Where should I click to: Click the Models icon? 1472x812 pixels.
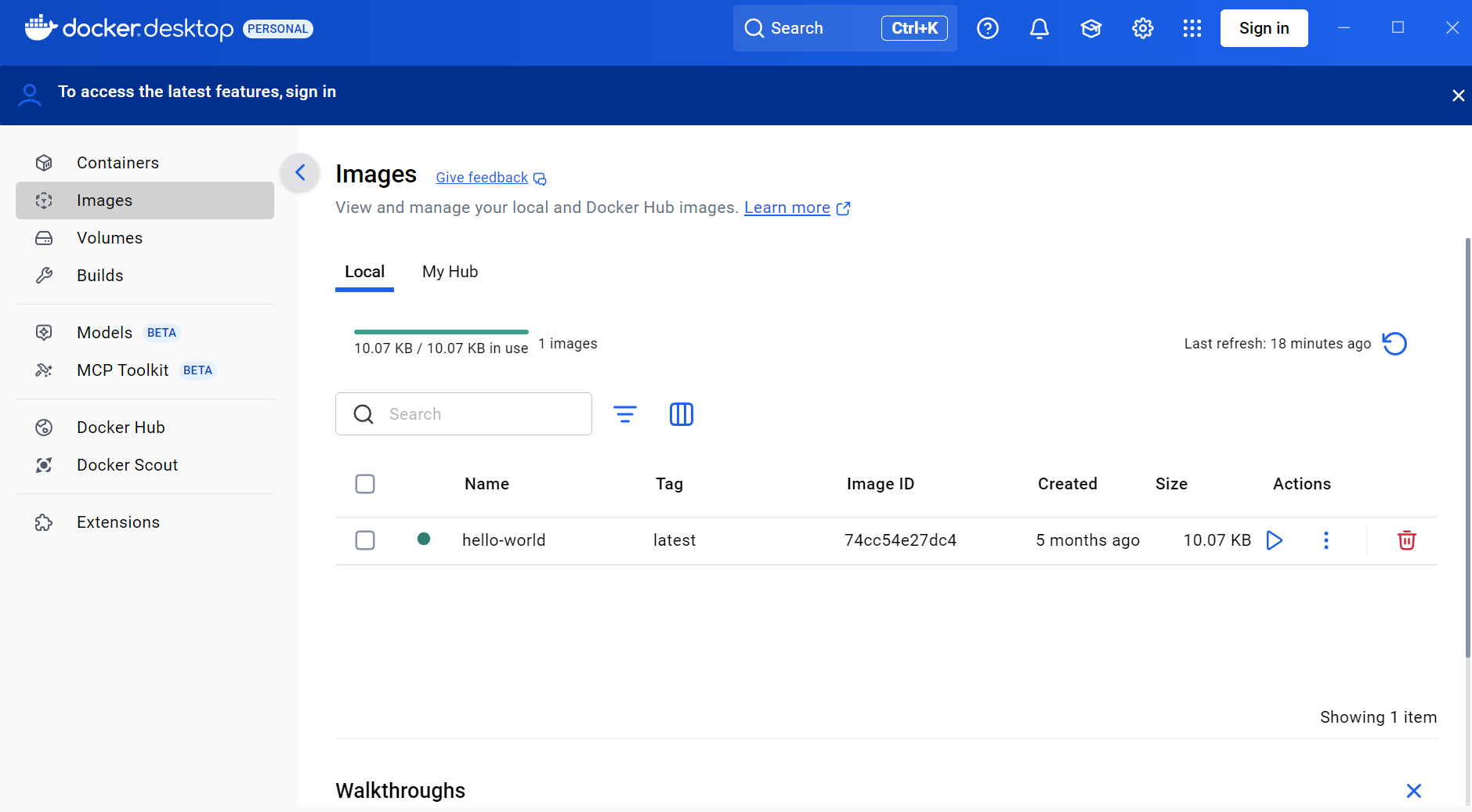(x=44, y=333)
